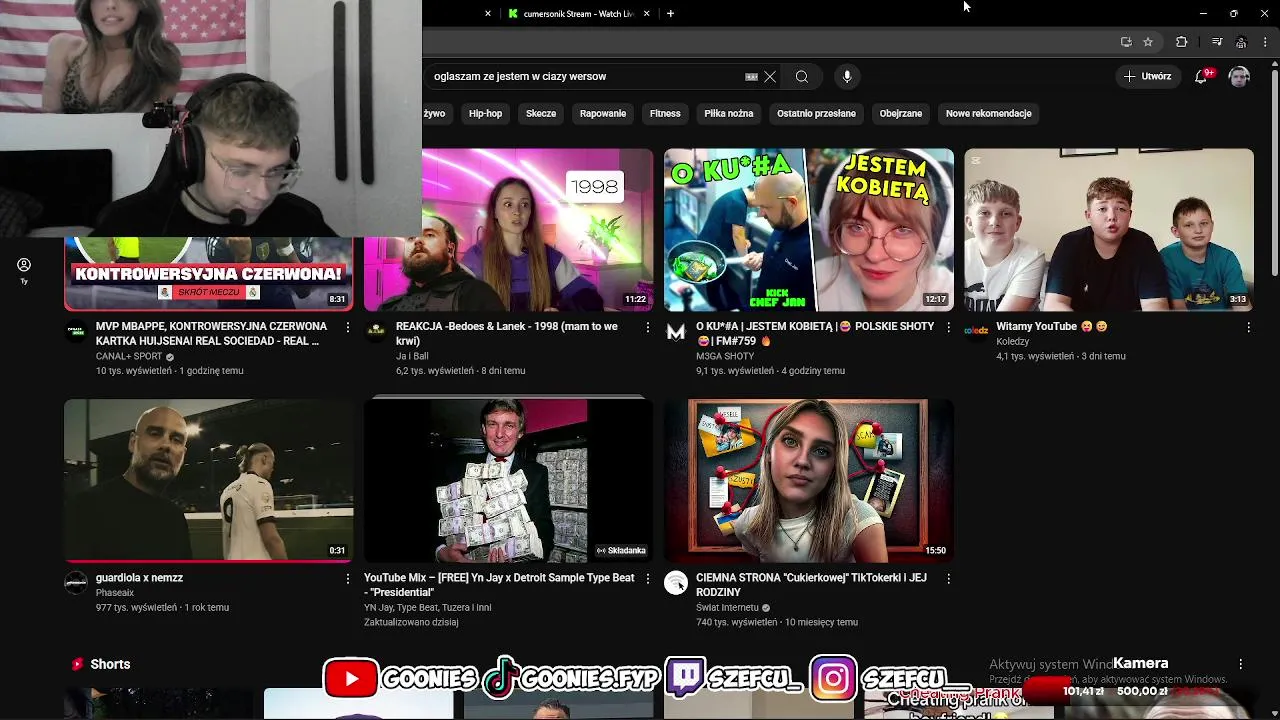
Task: Click the M3GA SHOTY channel avatar
Action: click(676, 332)
